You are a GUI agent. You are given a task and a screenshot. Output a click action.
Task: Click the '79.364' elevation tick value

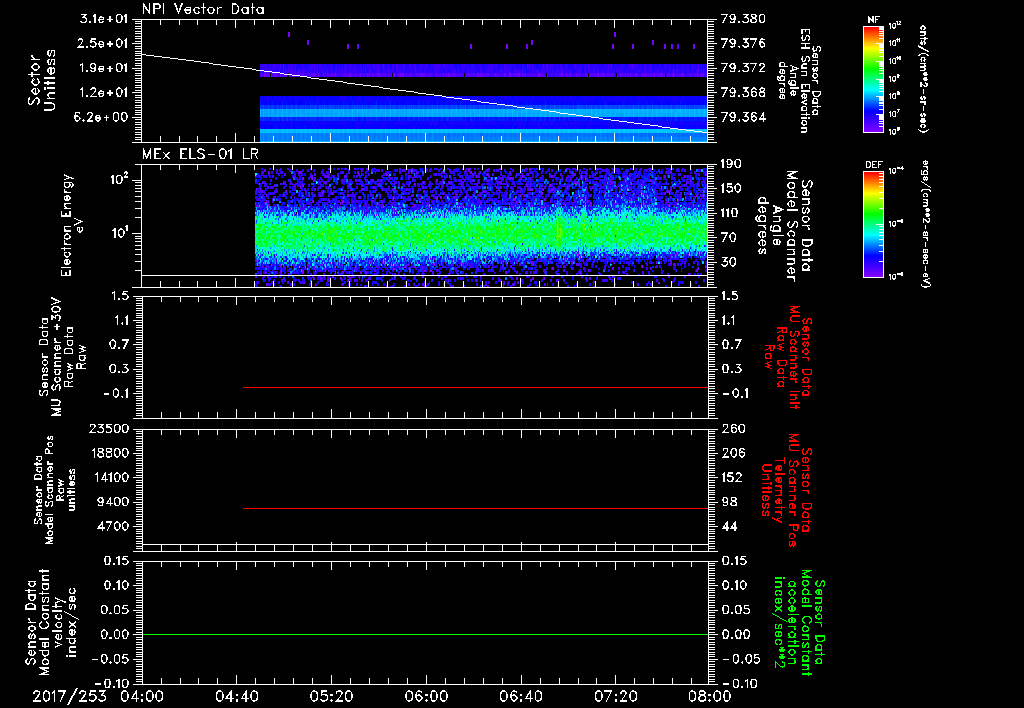point(743,118)
